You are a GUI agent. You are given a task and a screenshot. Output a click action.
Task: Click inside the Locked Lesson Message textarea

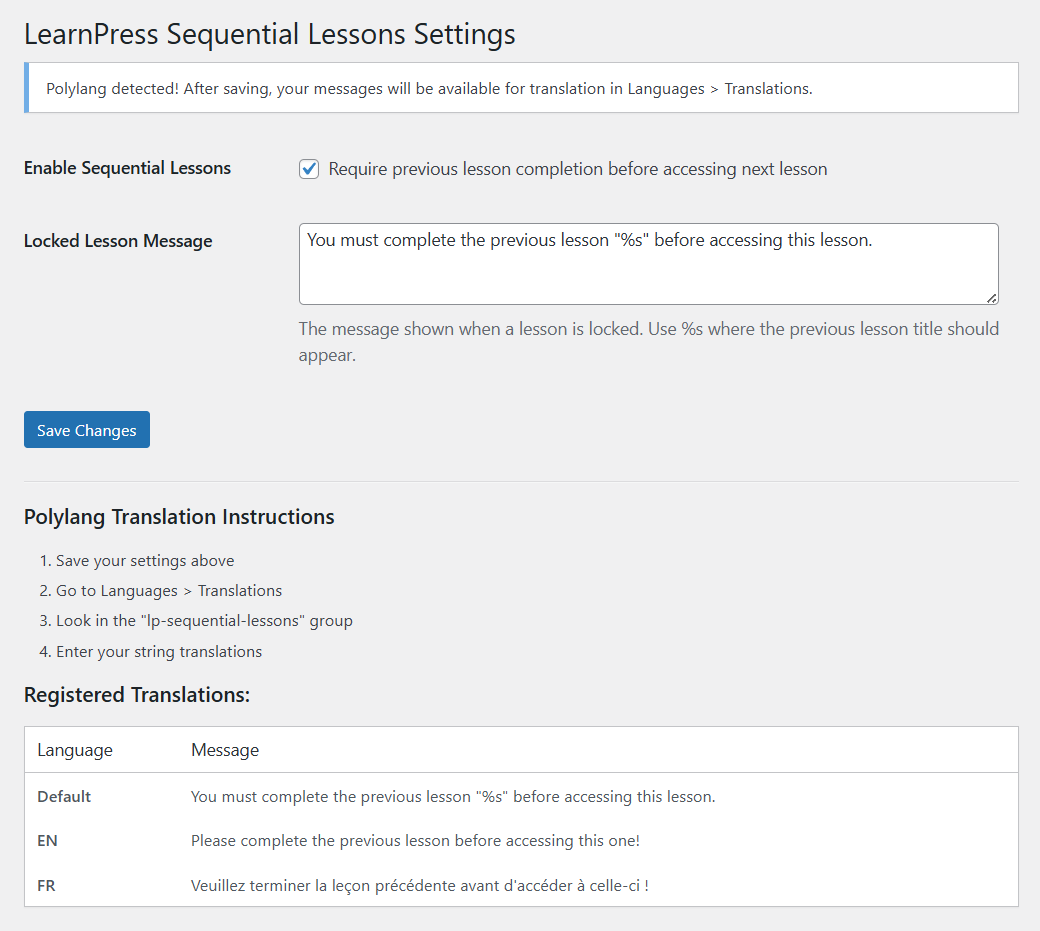pos(648,262)
